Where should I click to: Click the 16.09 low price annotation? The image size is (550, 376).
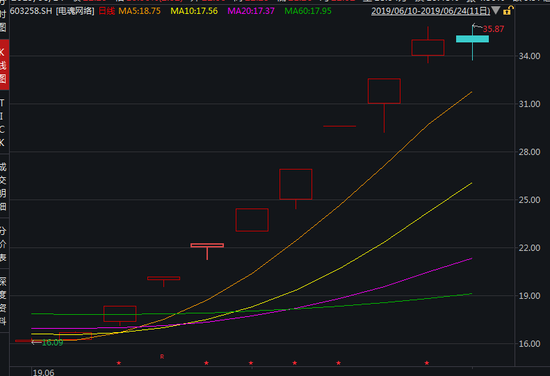pyautogui.click(x=53, y=343)
